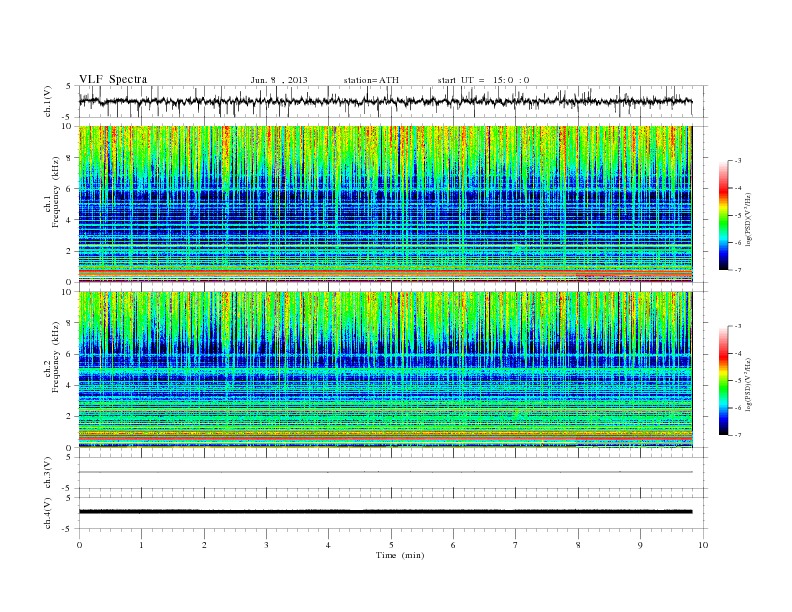Click the ch.2 spectrogram plot area
The width and height of the screenshot is (792, 612).
(x=385, y=370)
